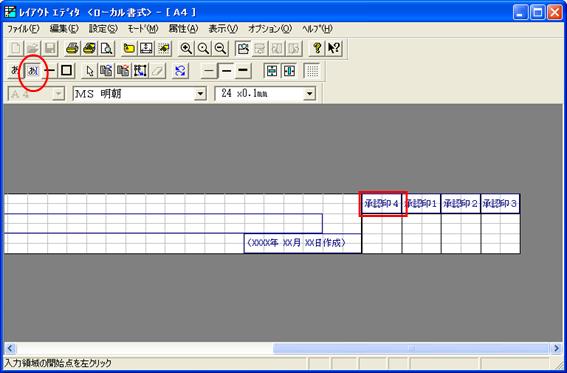Screen dimensions: 567x373
Task: Open the ファイル(F) menu
Action: click(23, 29)
